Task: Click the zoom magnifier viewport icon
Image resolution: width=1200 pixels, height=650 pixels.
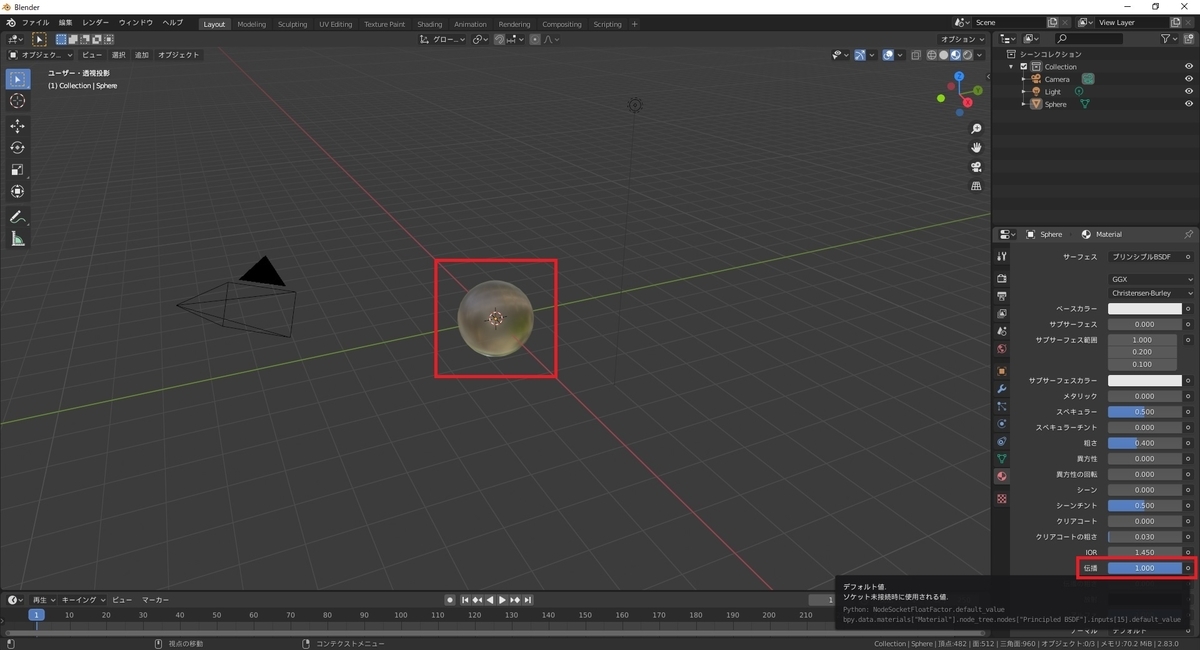Action: point(977,129)
